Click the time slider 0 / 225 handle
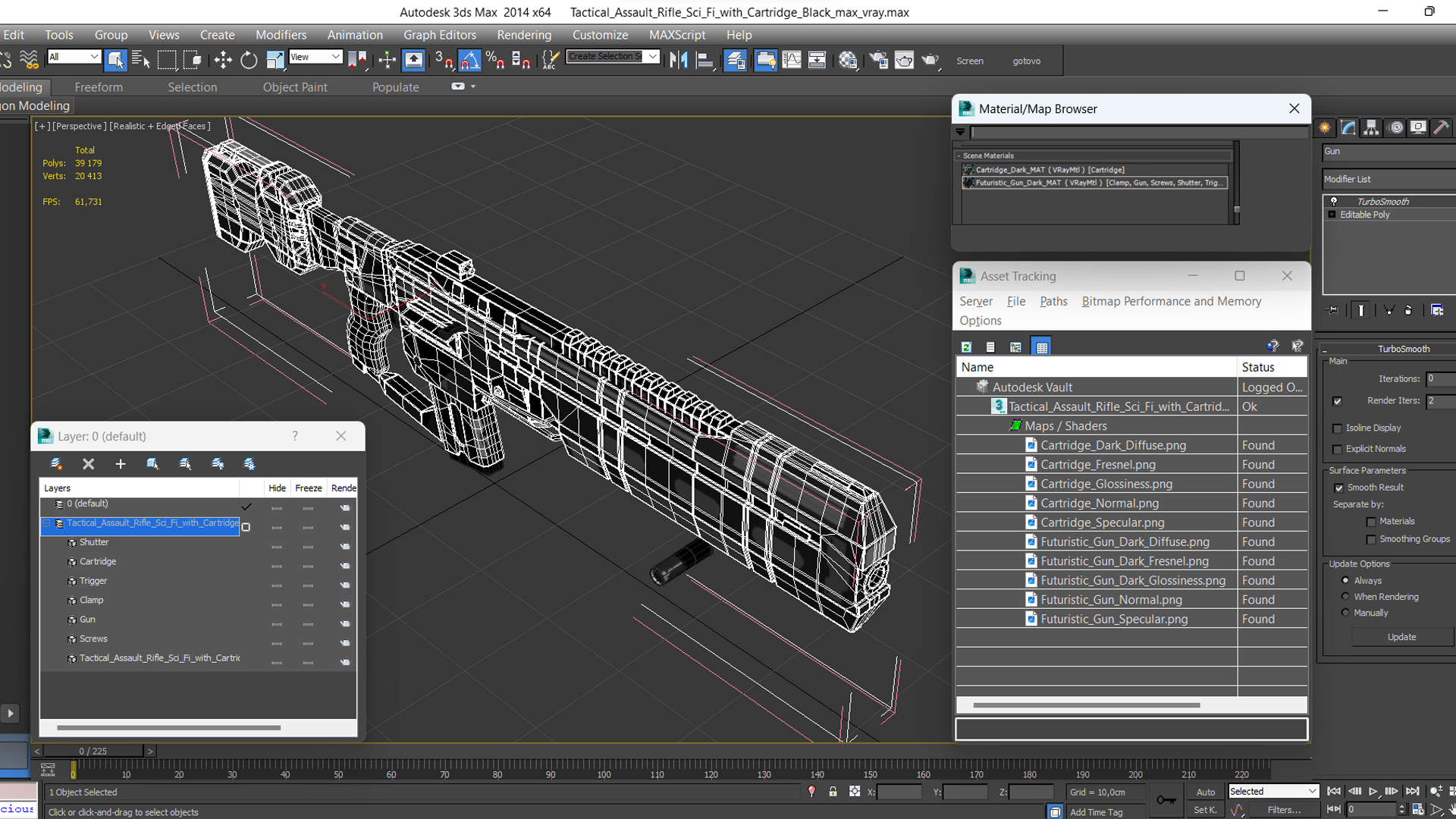The height and width of the screenshot is (819, 1456). (93, 751)
